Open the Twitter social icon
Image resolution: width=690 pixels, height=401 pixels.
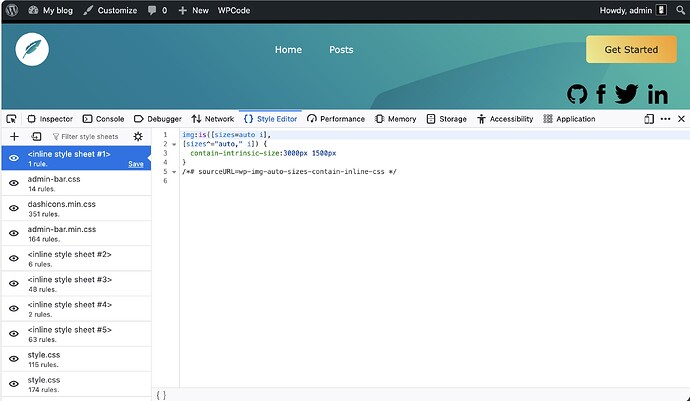pyautogui.click(x=626, y=94)
